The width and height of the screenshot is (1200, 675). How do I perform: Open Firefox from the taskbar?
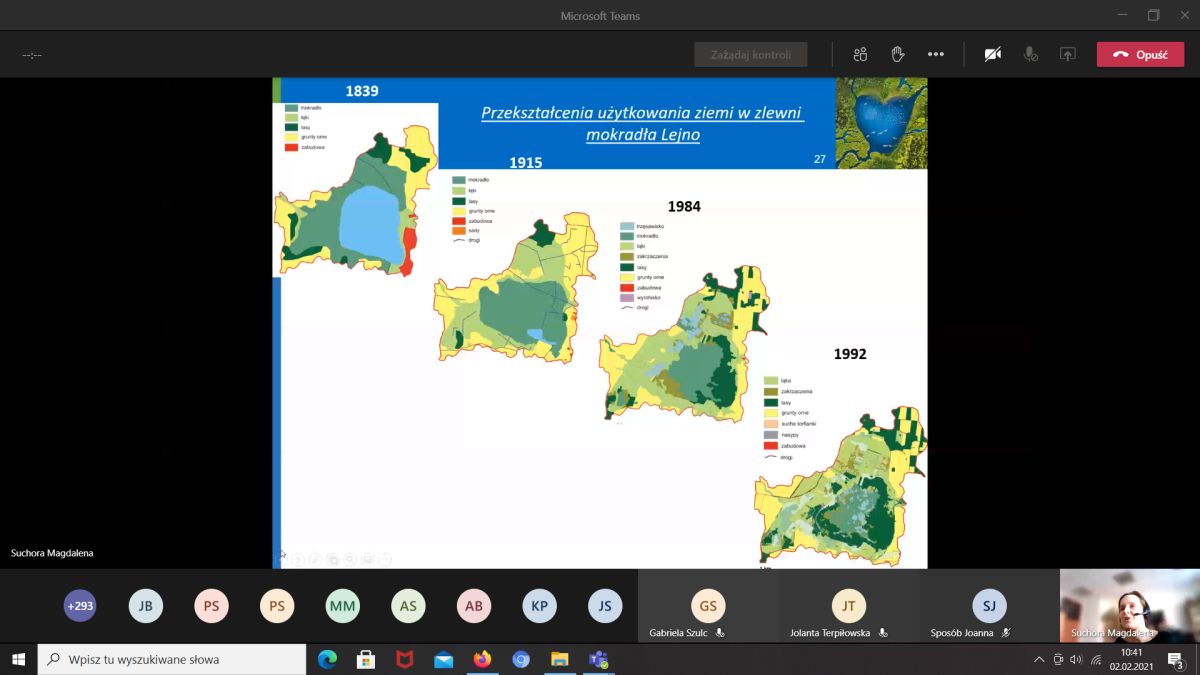pyautogui.click(x=482, y=659)
